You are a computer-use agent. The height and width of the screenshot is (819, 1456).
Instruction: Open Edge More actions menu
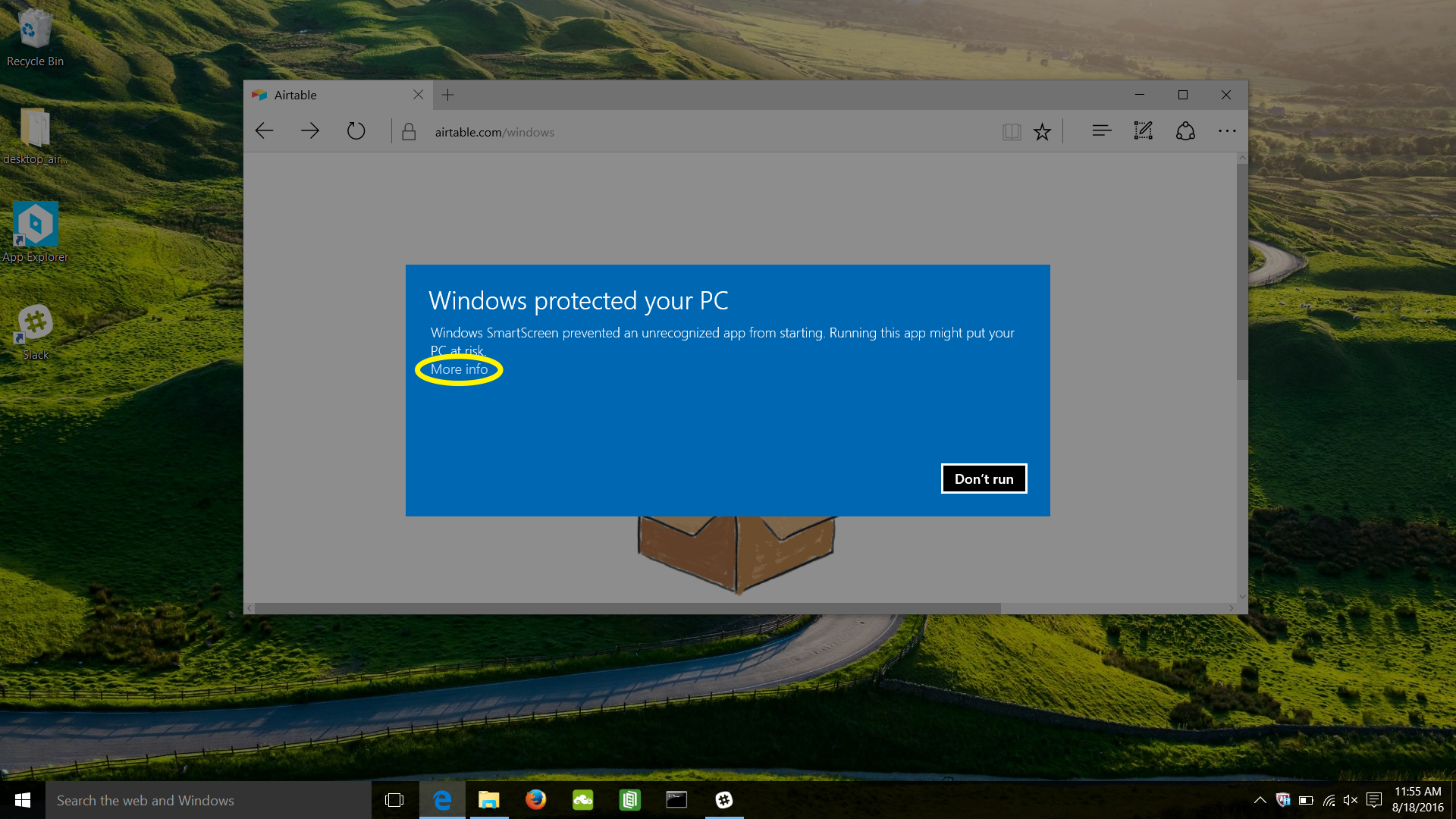coord(1226,131)
